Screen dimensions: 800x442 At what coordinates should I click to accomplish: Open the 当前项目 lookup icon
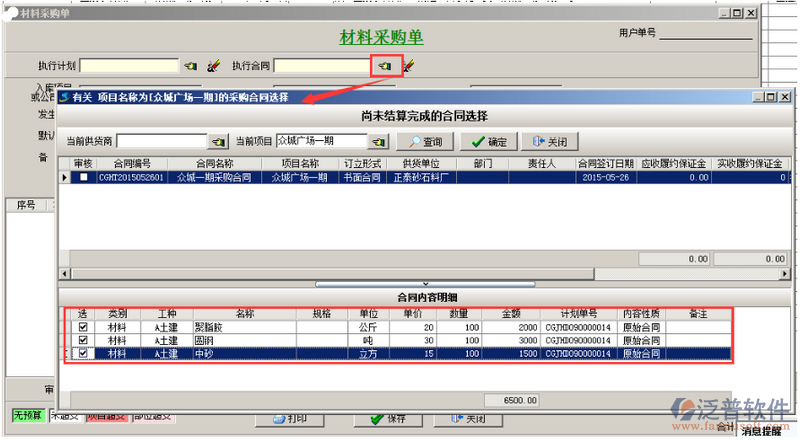click(x=378, y=142)
